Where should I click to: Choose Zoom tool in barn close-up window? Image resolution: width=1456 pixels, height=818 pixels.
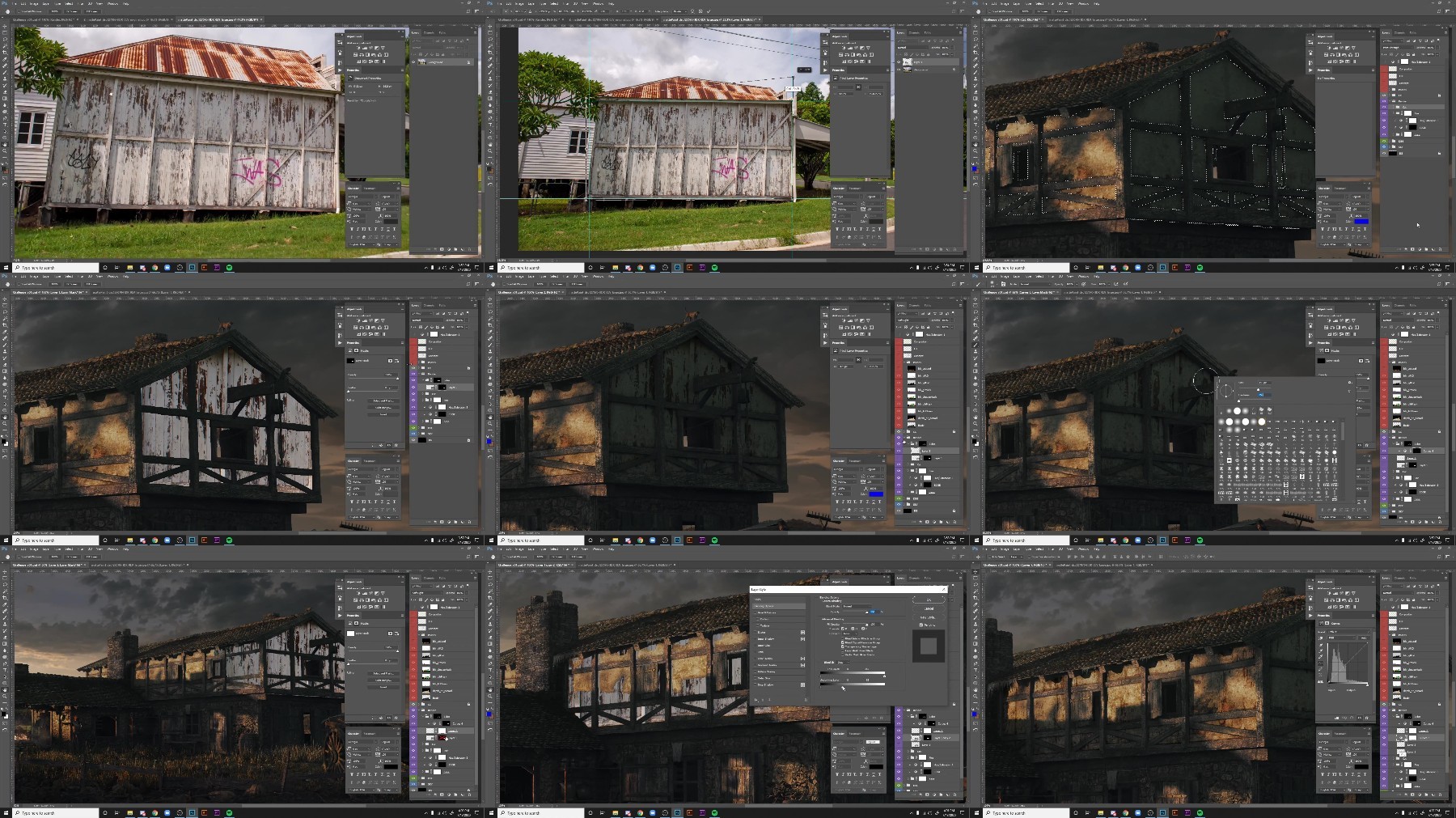click(5, 150)
